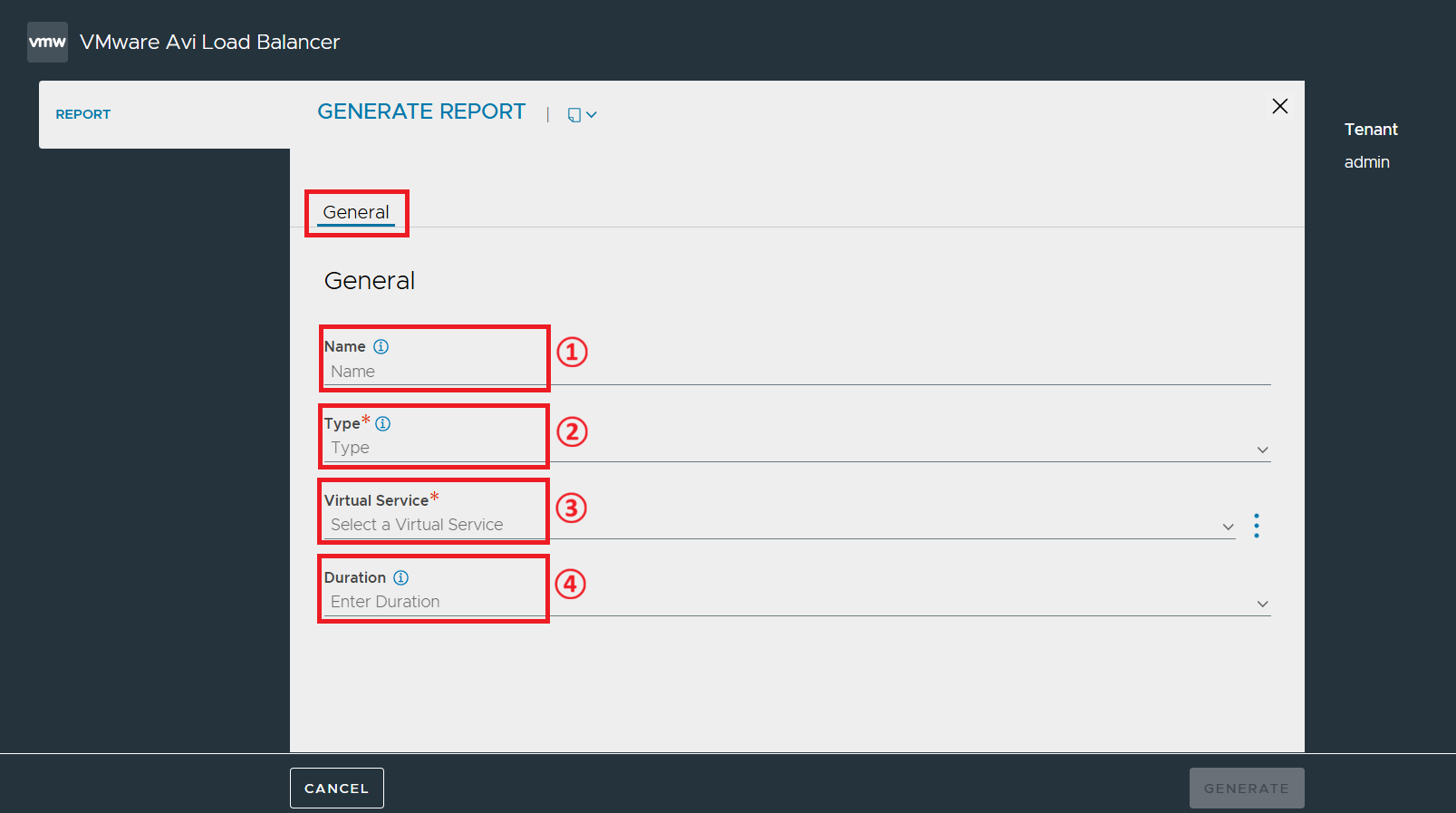1456x813 pixels.
Task: Expand the Duration dropdown arrow
Action: [1263, 604]
